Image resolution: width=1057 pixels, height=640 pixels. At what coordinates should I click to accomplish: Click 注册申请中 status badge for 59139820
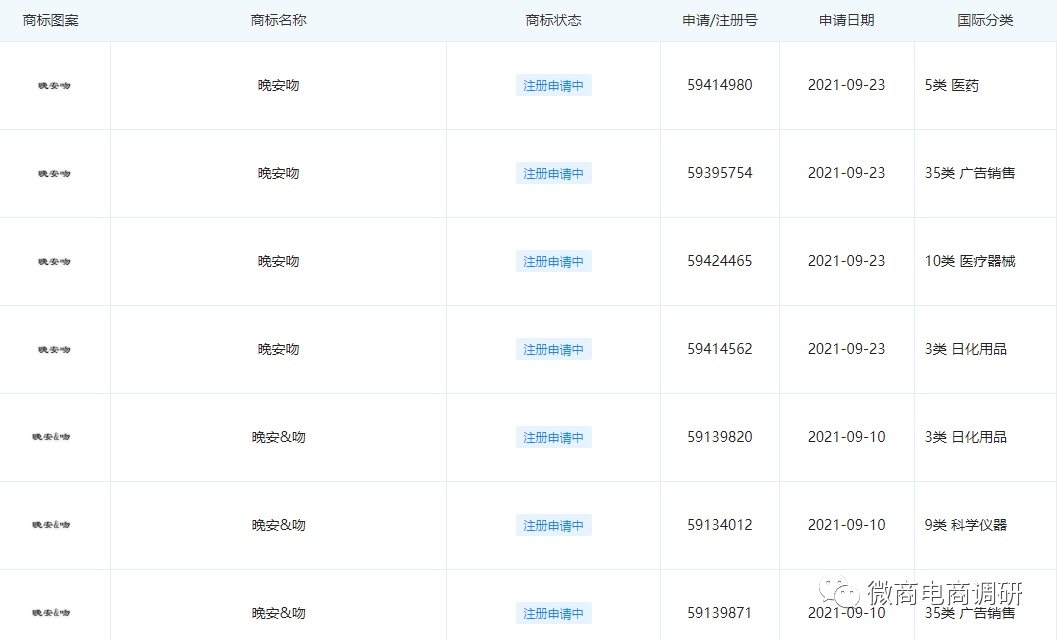click(x=553, y=437)
